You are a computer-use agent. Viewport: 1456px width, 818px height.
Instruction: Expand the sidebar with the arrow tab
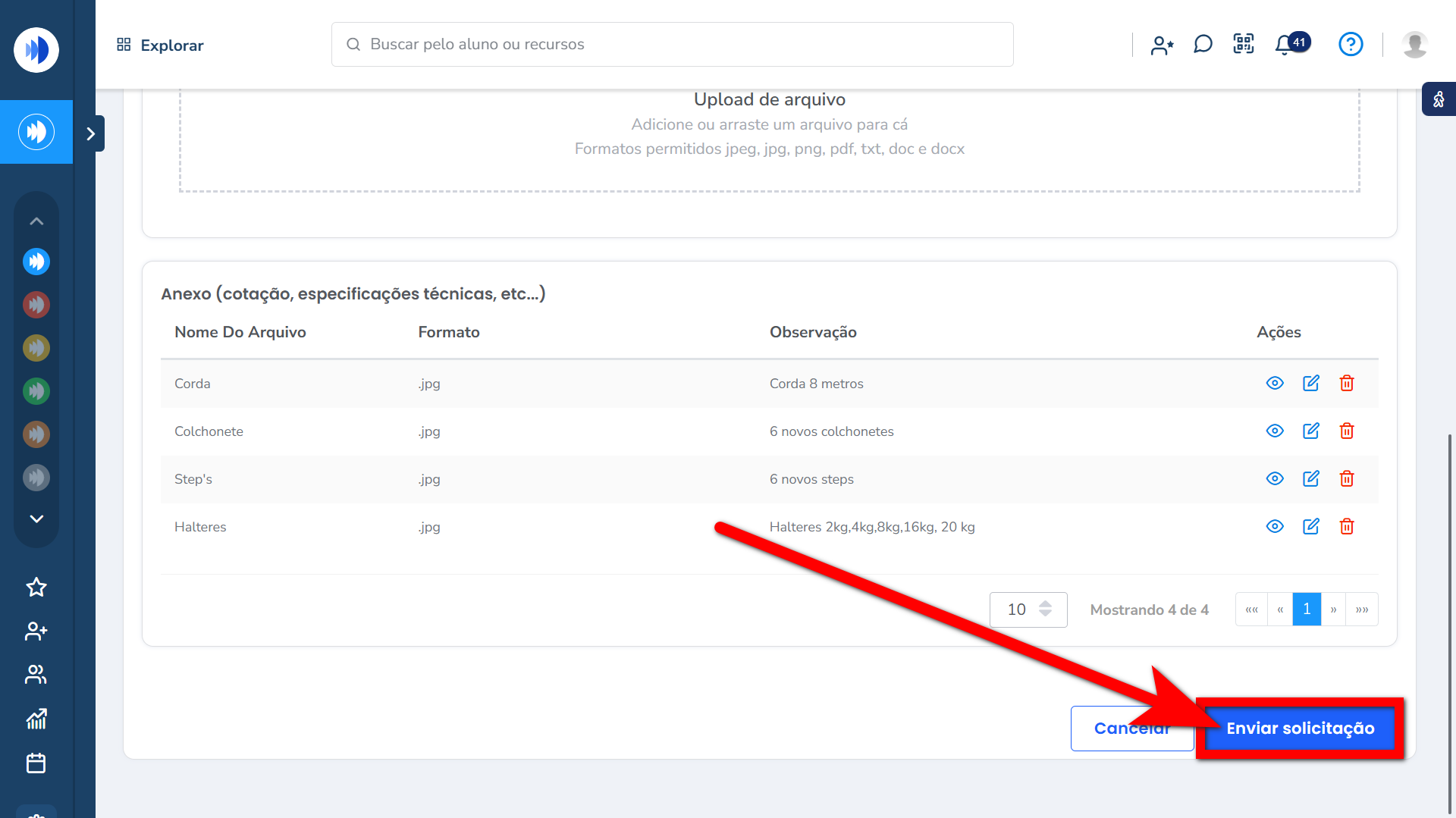91,133
